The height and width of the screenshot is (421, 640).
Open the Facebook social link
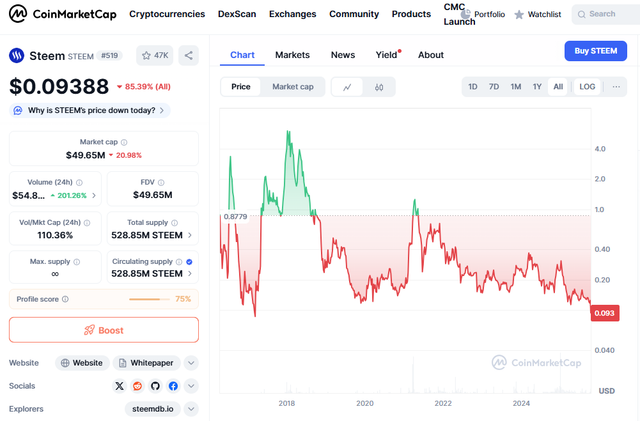[x=172, y=385]
